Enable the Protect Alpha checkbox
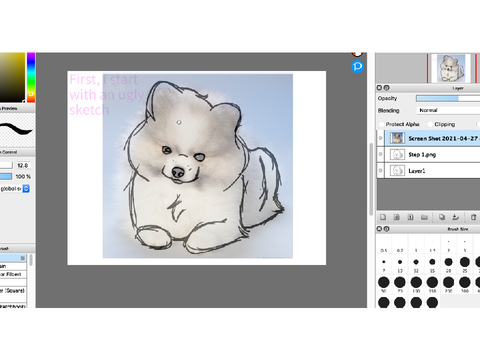This screenshot has width=480, height=360. [381, 124]
